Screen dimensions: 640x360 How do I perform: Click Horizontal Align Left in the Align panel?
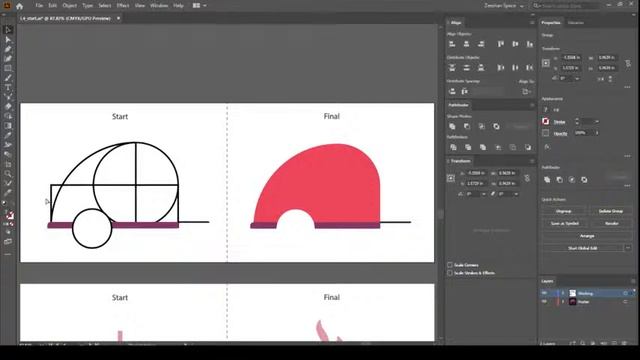pyautogui.click(x=452, y=44)
